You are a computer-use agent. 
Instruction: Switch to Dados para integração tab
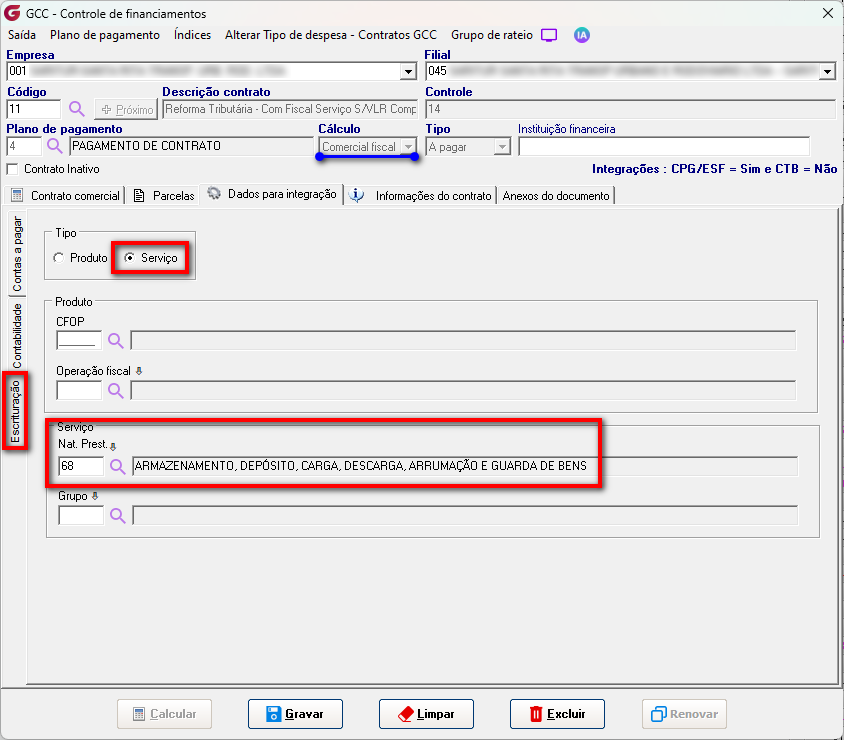pyautogui.click(x=272, y=194)
